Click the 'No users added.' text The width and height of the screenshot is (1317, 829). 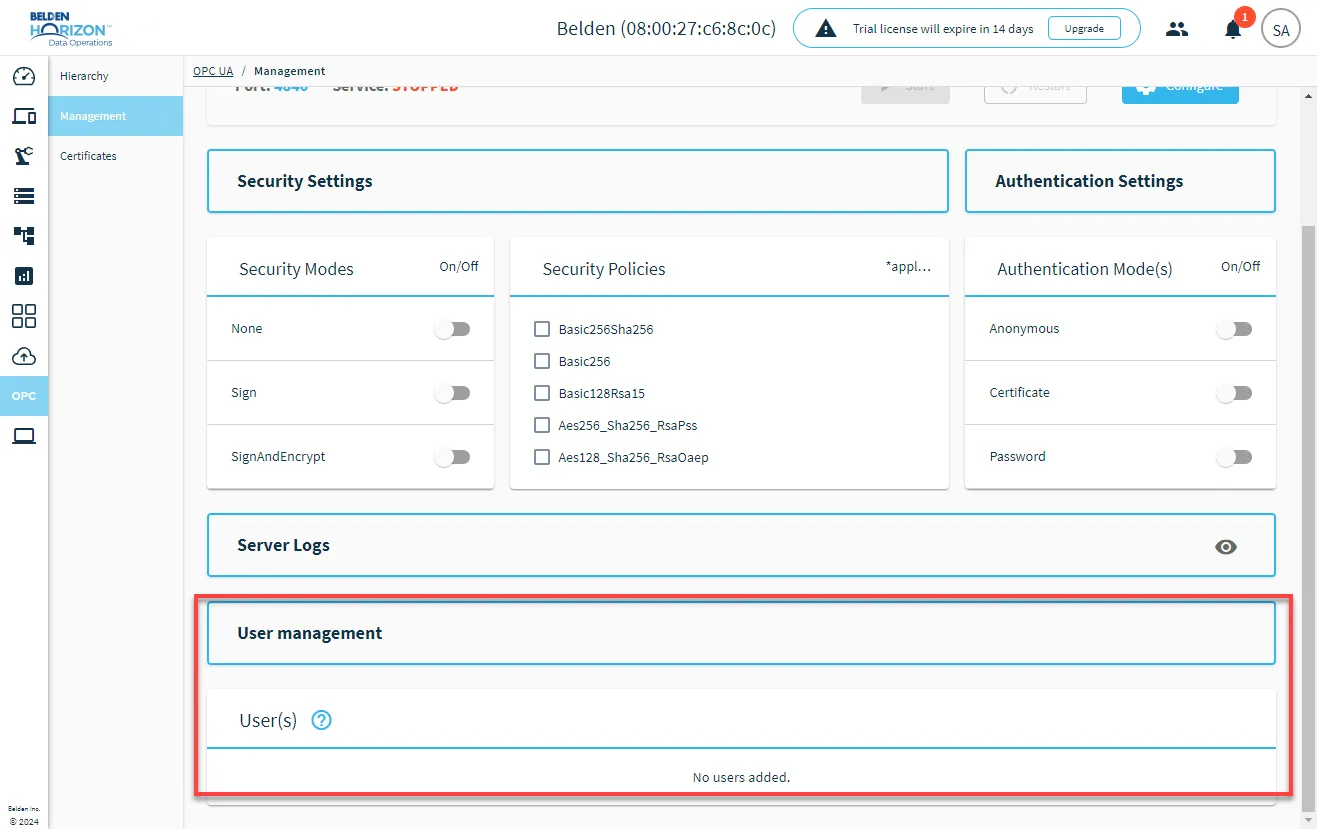741,777
